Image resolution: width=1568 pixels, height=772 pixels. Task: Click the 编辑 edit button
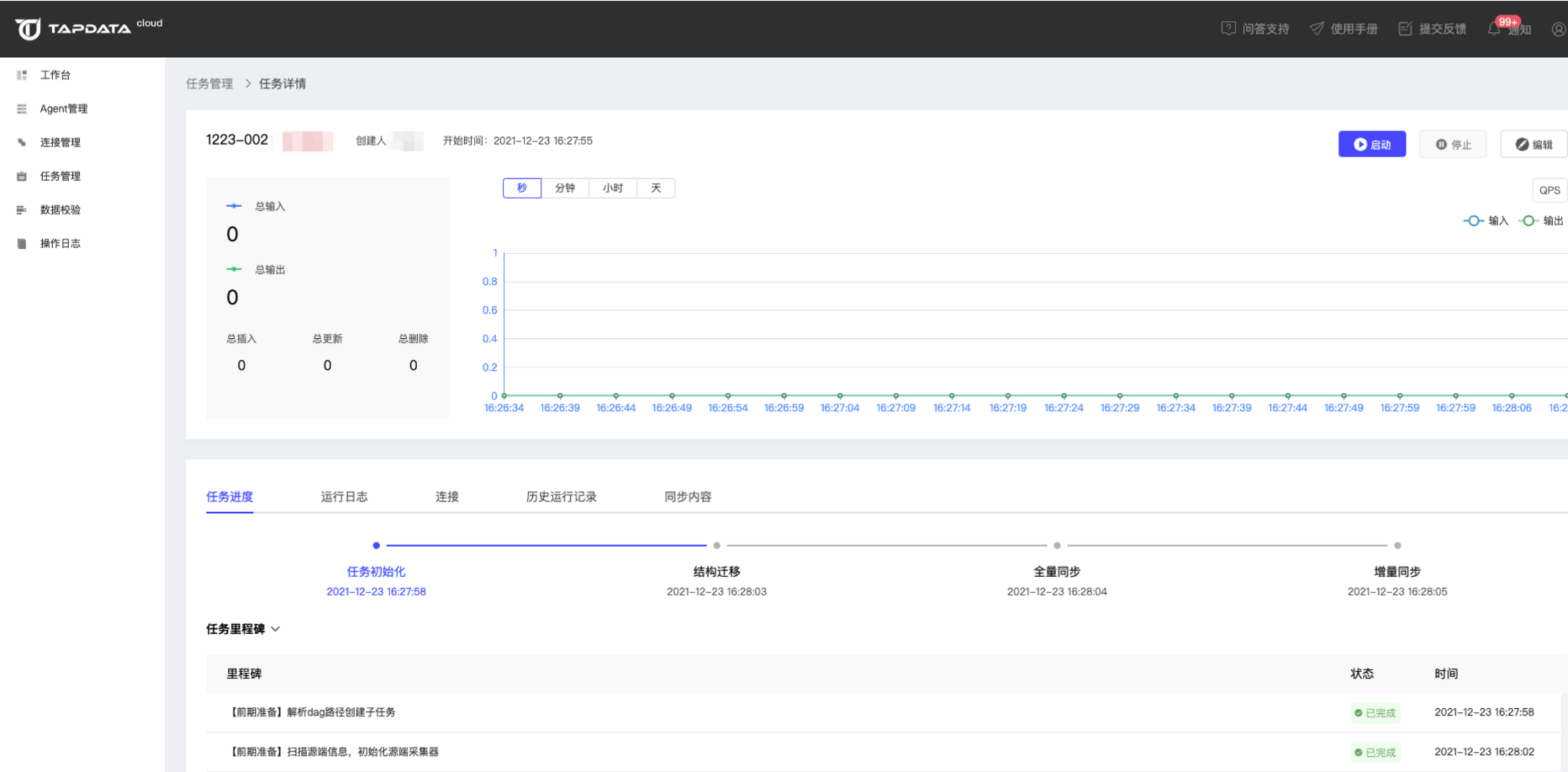(x=1534, y=145)
